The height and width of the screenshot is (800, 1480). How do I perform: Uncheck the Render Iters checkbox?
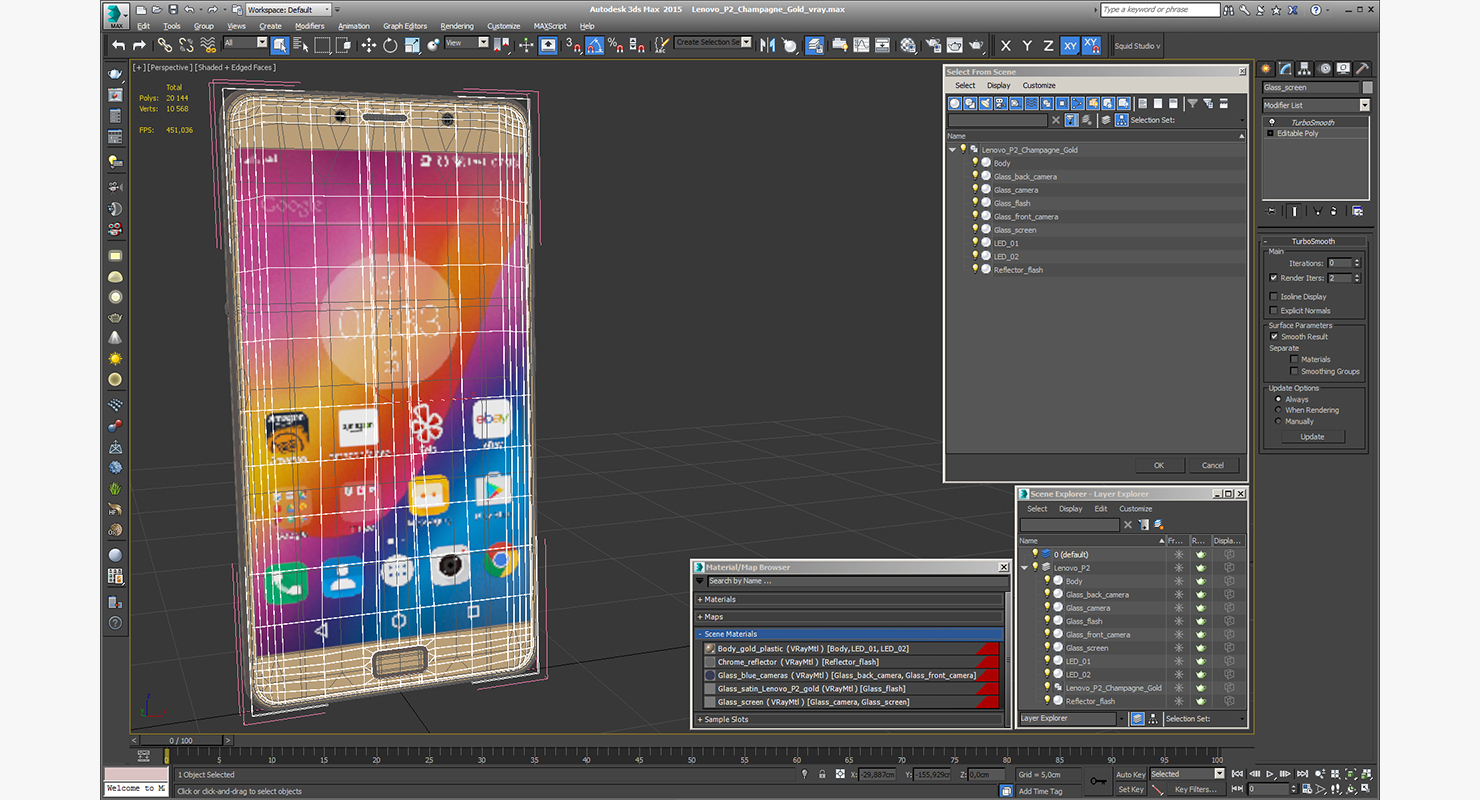point(1273,278)
